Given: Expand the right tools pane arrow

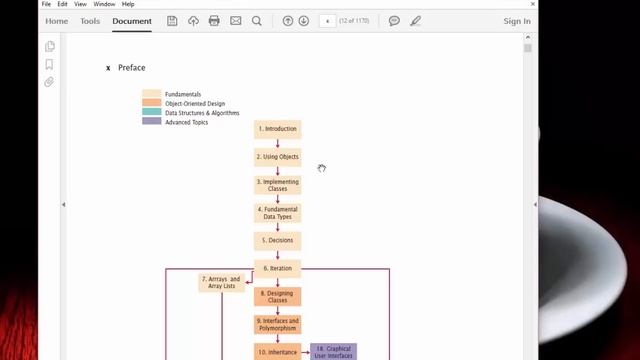Looking at the screenshot, I should click(535, 204).
